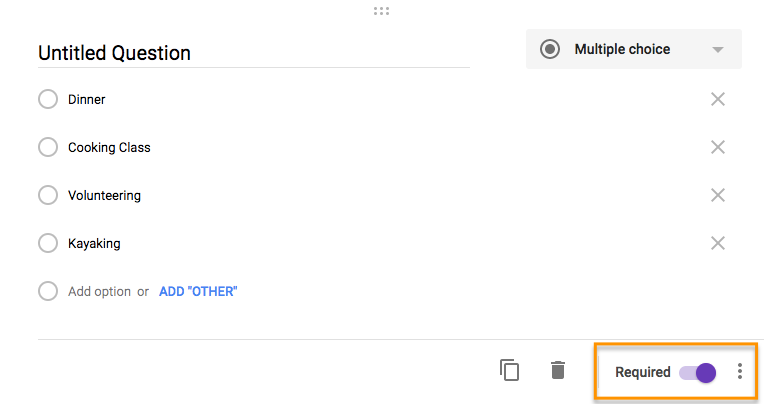The image size is (764, 404).
Task: Click the Add option placeholder text
Action: pyautogui.click(x=99, y=292)
